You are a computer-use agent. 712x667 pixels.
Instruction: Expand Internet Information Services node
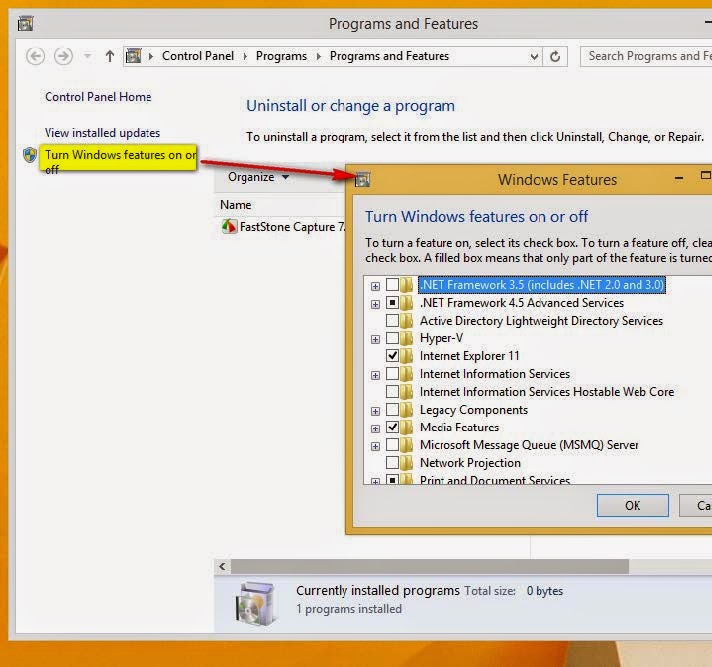(375, 375)
